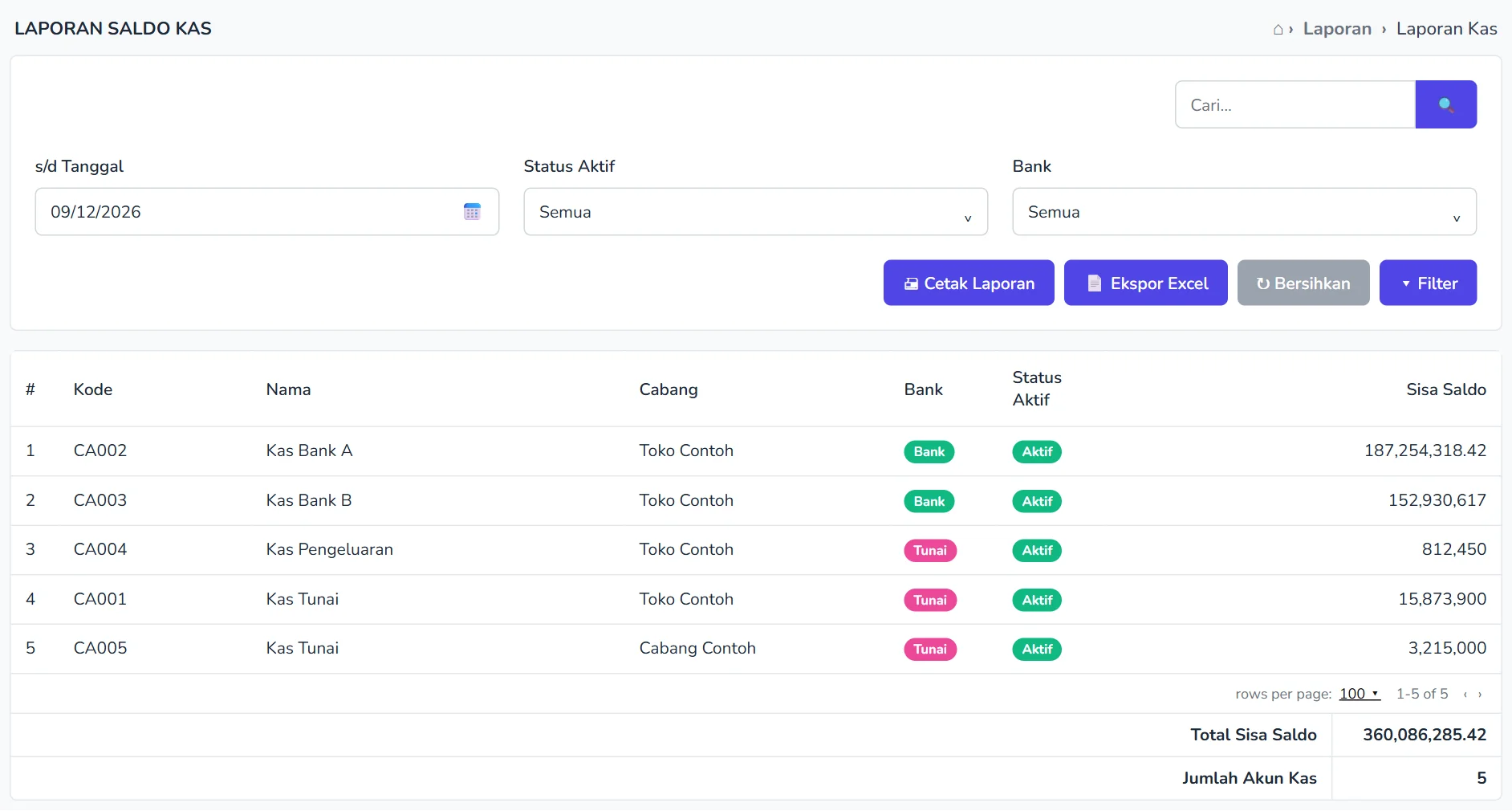1512x811 pixels.
Task: Open the calendar date picker icon
Action: [472, 212]
